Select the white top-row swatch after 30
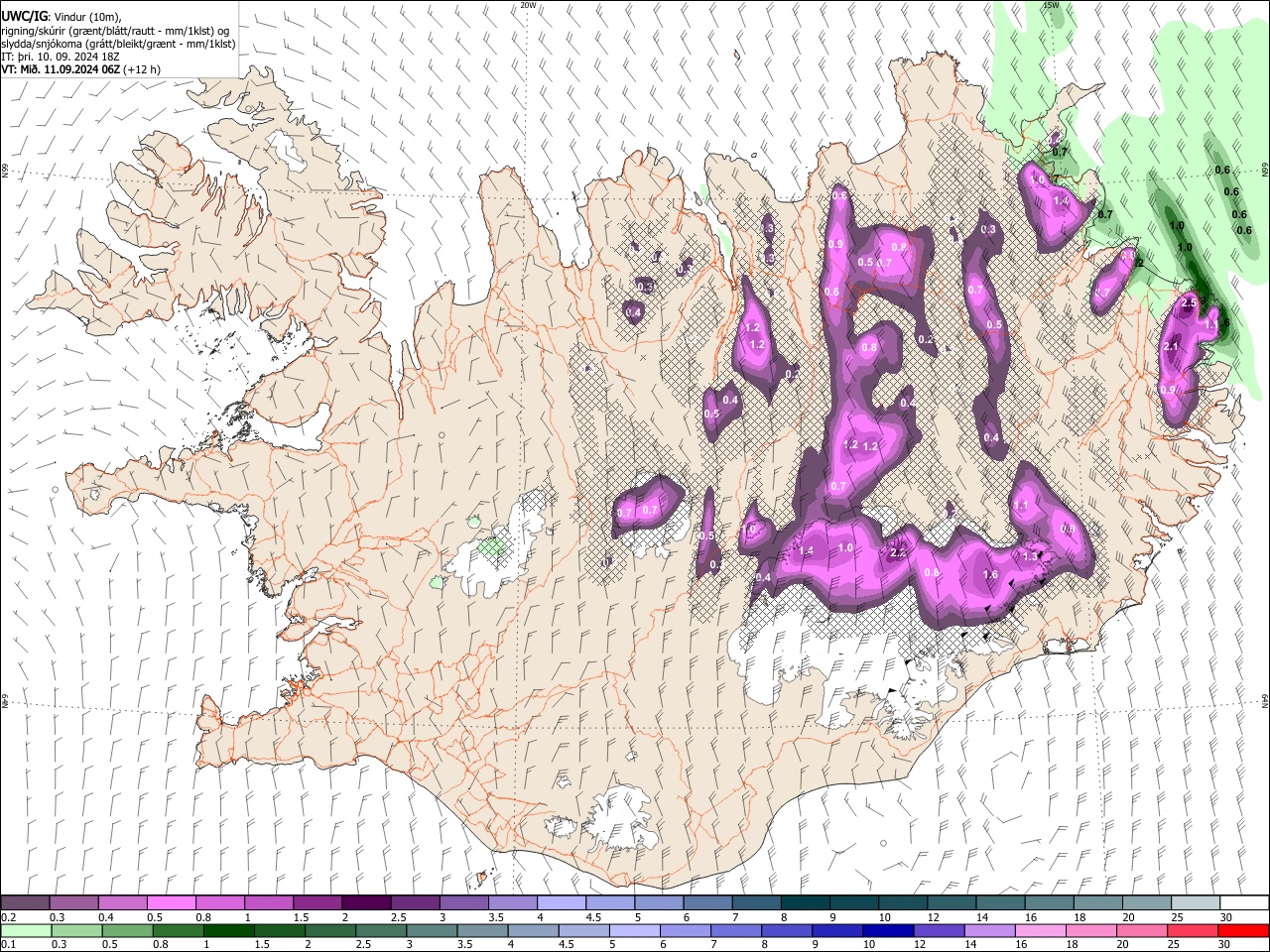1270x952 pixels. [1243, 903]
